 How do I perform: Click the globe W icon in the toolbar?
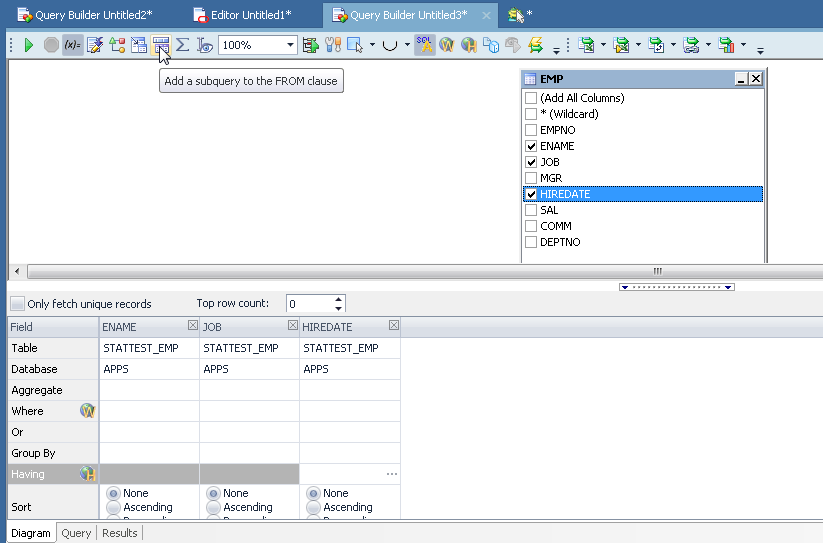coord(447,45)
